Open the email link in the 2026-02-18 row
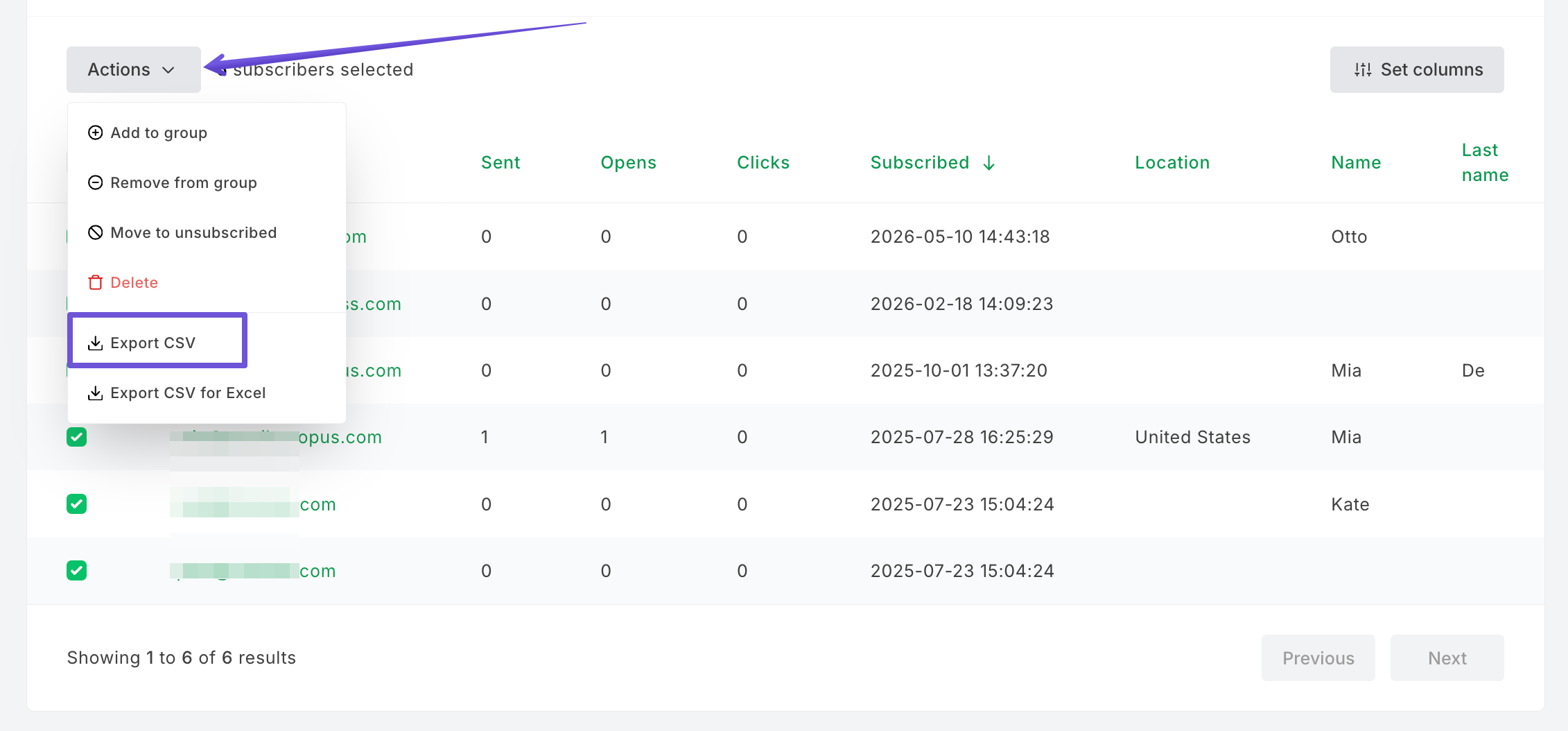The width and height of the screenshot is (1568, 731). point(374,304)
